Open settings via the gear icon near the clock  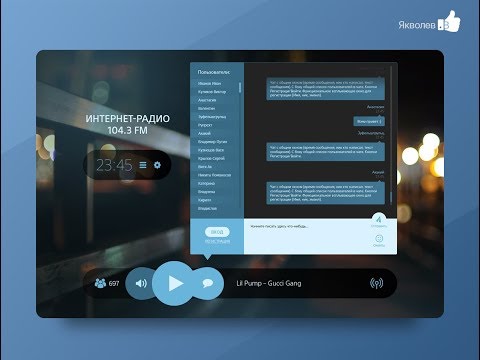tap(157, 165)
